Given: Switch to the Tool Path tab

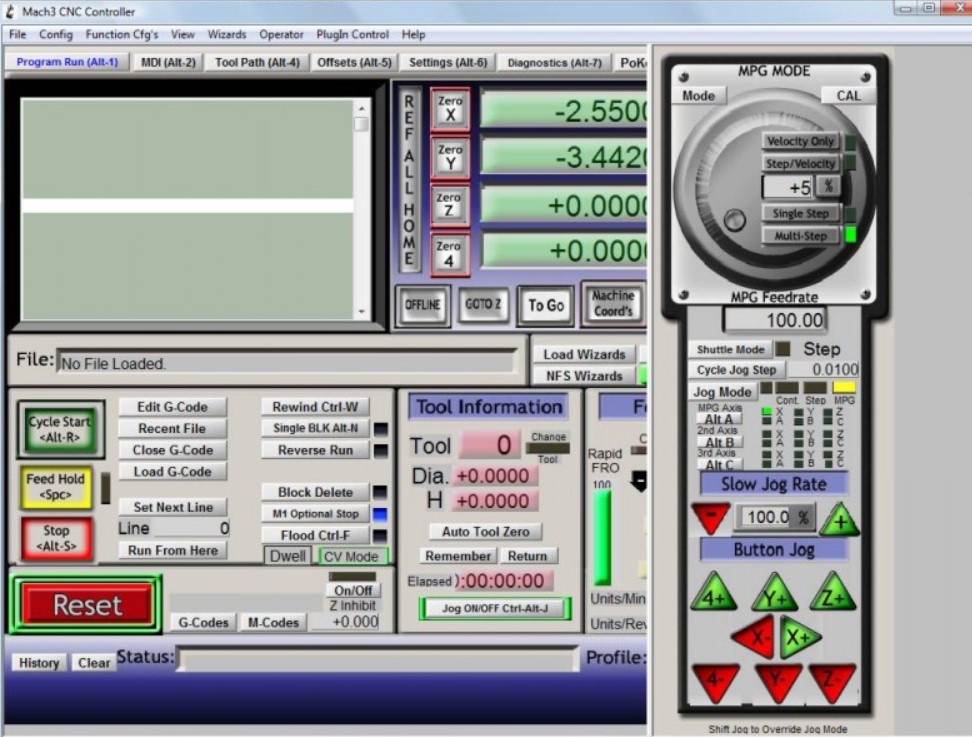Looking at the screenshot, I should click(256, 61).
